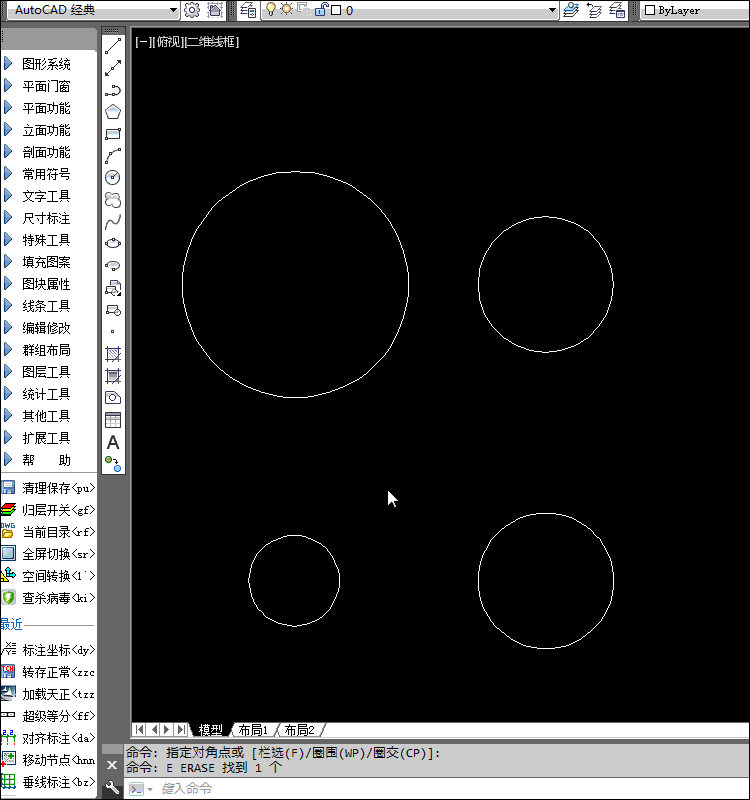
Task: Switch to the 布局2 tab
Action: [299, 730]
